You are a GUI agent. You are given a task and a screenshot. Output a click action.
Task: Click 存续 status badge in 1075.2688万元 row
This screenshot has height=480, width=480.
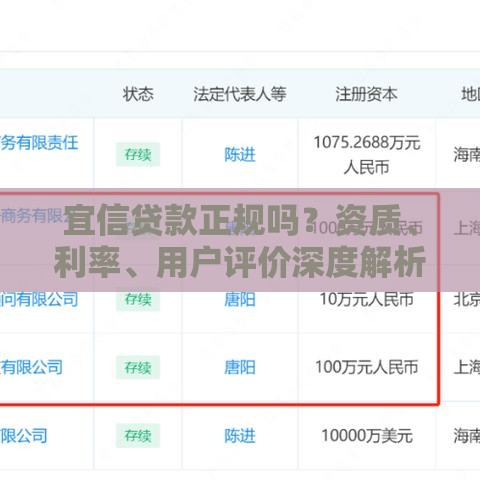pyautogui.click(x=138, y=154)
